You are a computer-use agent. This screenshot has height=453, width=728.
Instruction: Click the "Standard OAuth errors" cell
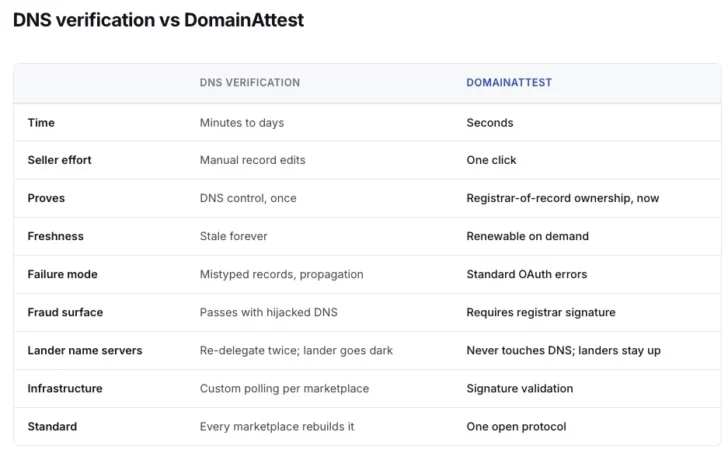(x=526, y=274)
